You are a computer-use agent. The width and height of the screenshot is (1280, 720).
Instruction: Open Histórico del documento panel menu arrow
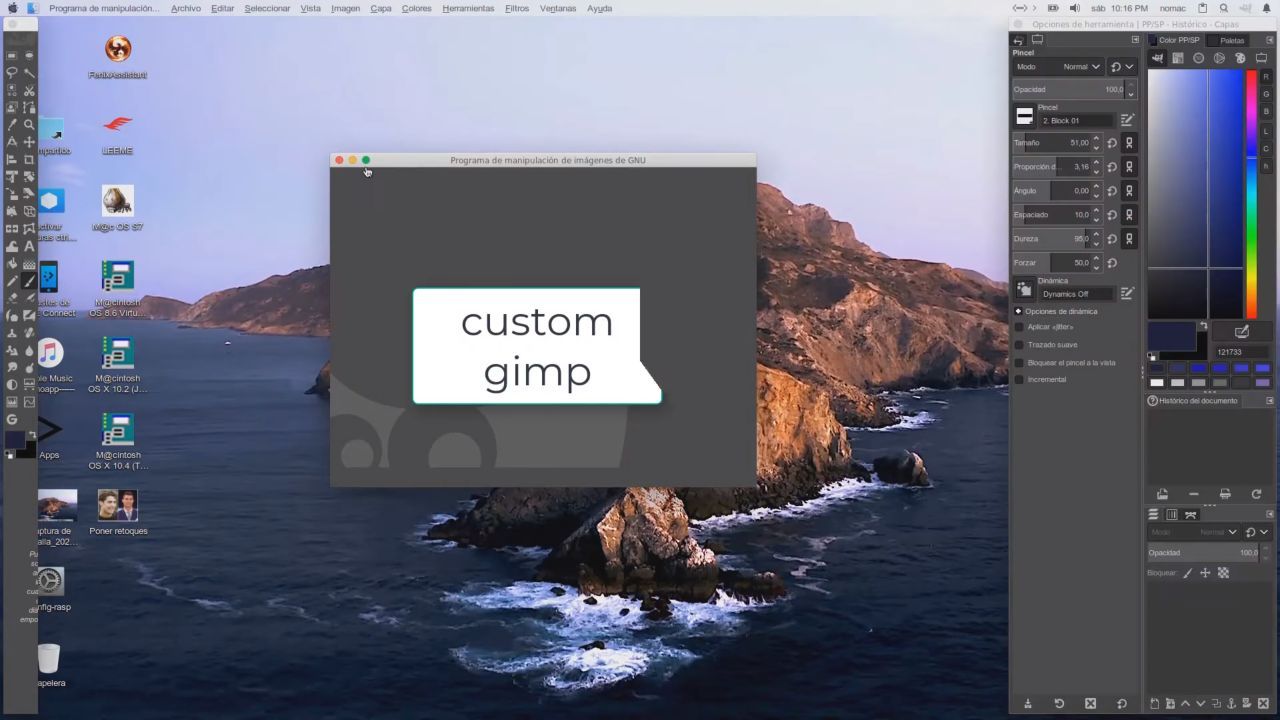pos(1270,401)
